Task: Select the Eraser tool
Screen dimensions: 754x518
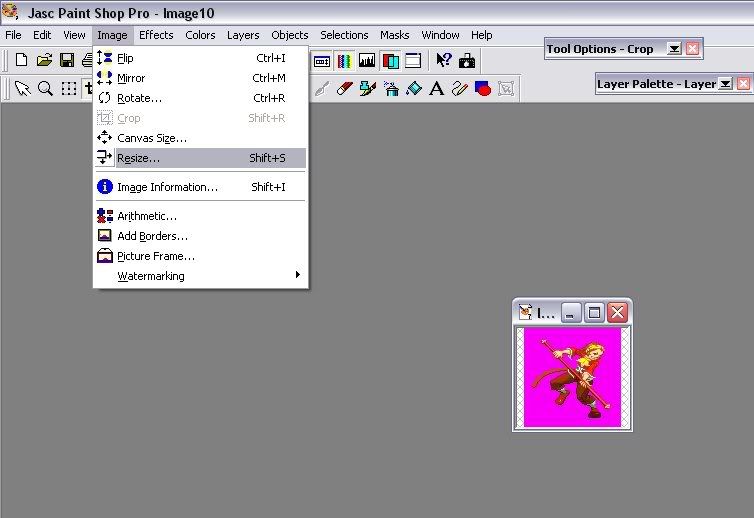Action: click(x=344, y=88)
